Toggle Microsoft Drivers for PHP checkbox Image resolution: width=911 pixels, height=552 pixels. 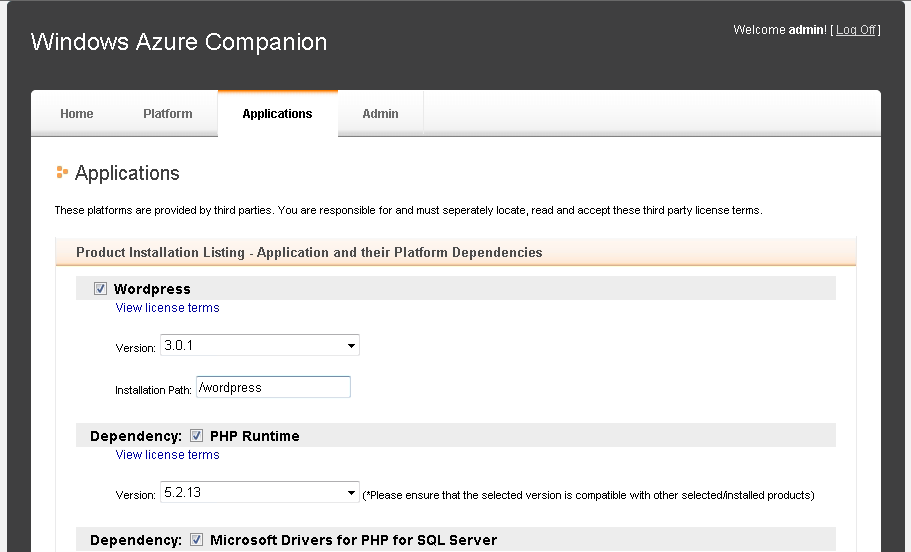point(196,540)
